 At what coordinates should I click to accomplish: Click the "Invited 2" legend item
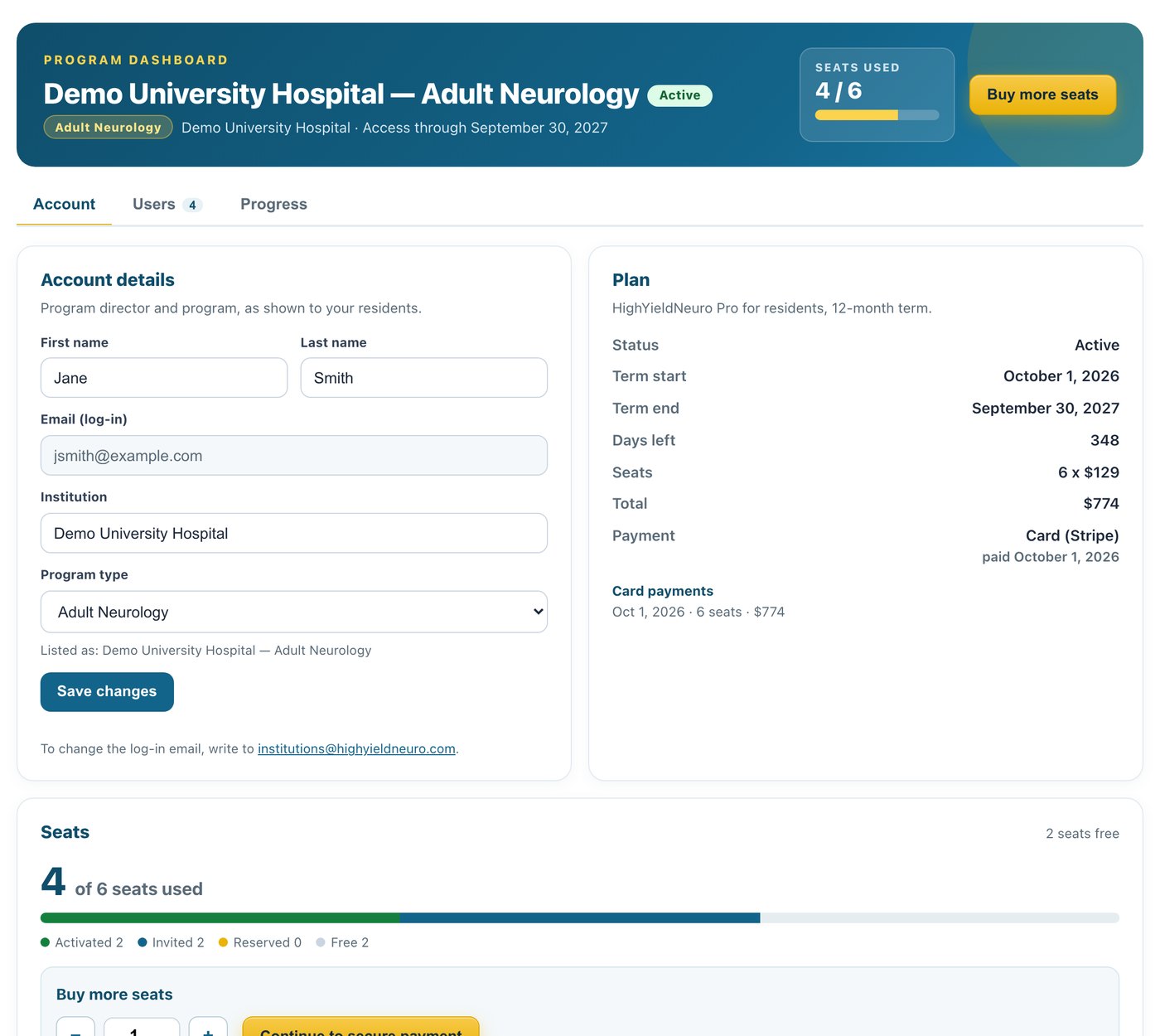click(171, 942)
